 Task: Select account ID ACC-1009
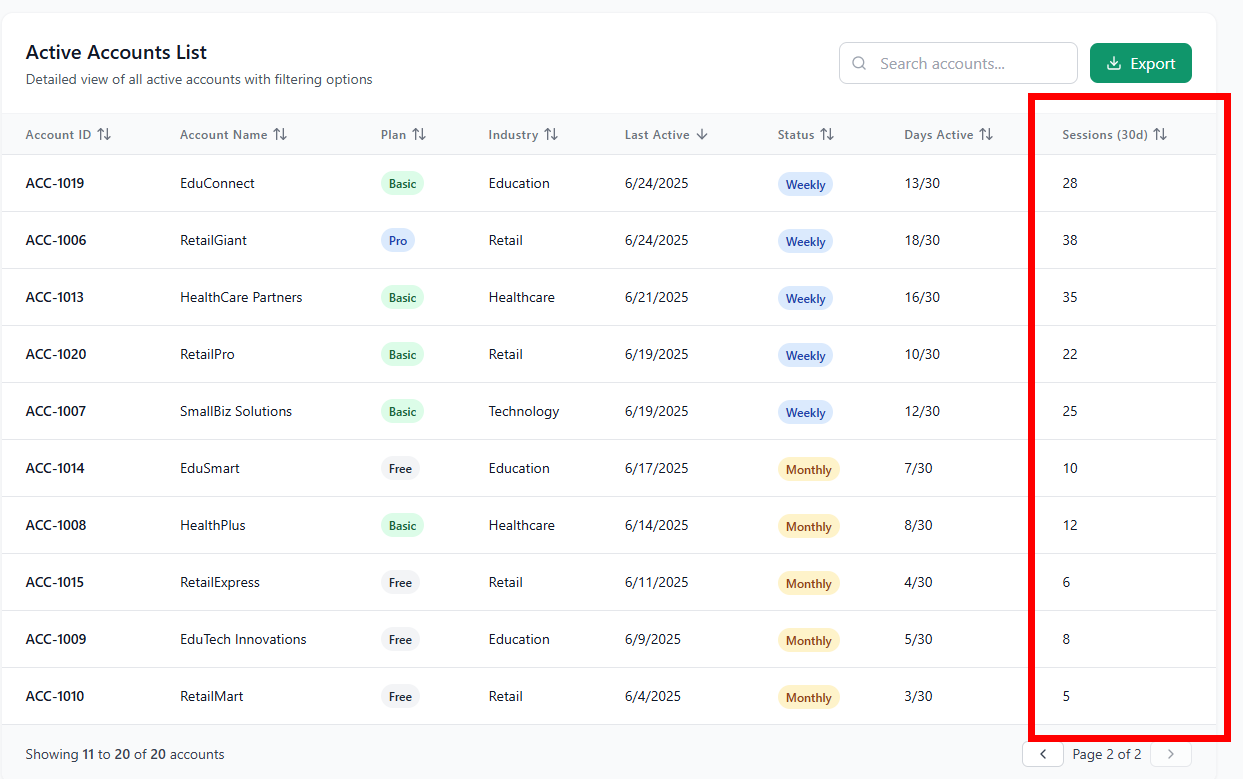56,639
